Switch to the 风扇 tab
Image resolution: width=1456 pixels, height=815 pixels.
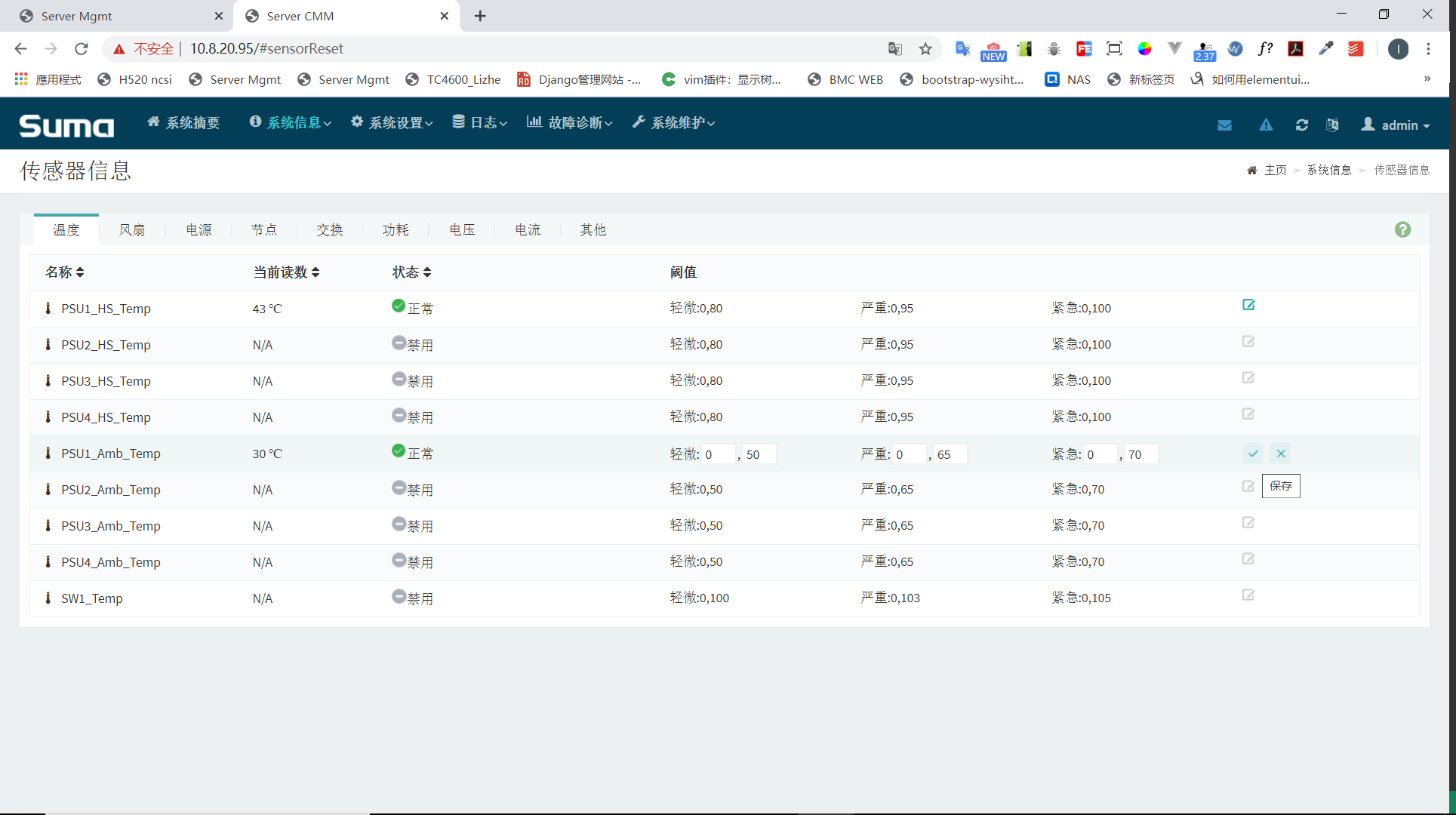coord(132,230)
